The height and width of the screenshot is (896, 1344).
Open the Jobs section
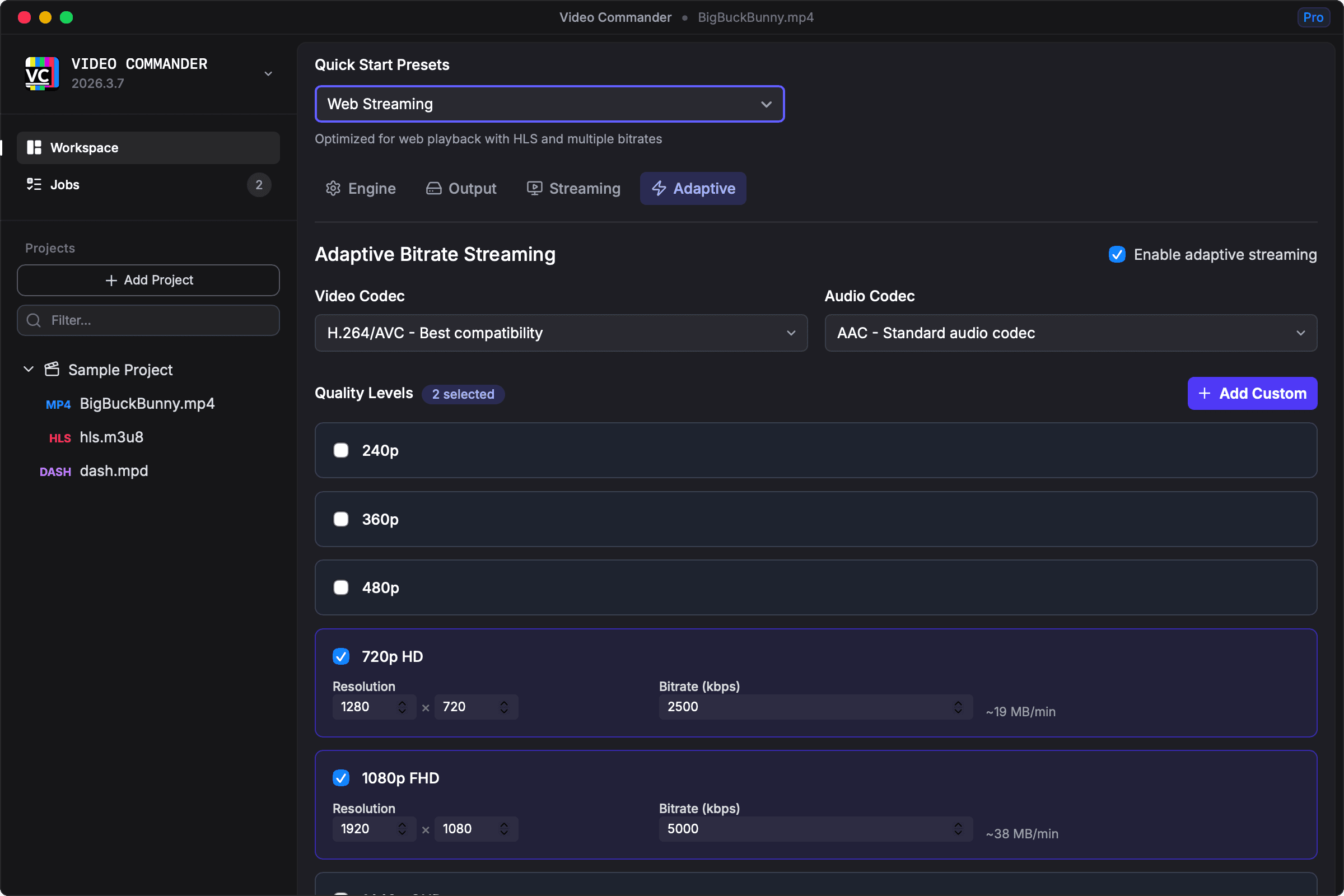coord(64,184)
